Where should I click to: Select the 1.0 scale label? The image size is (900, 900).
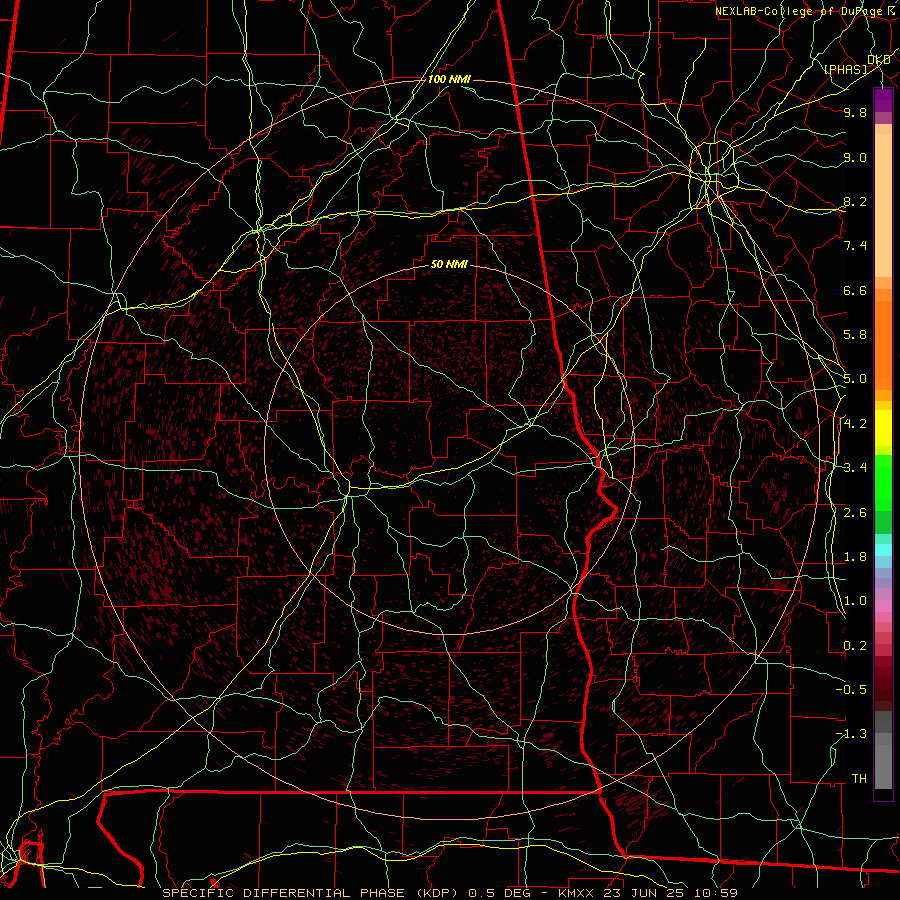click(x=855, y=601)
